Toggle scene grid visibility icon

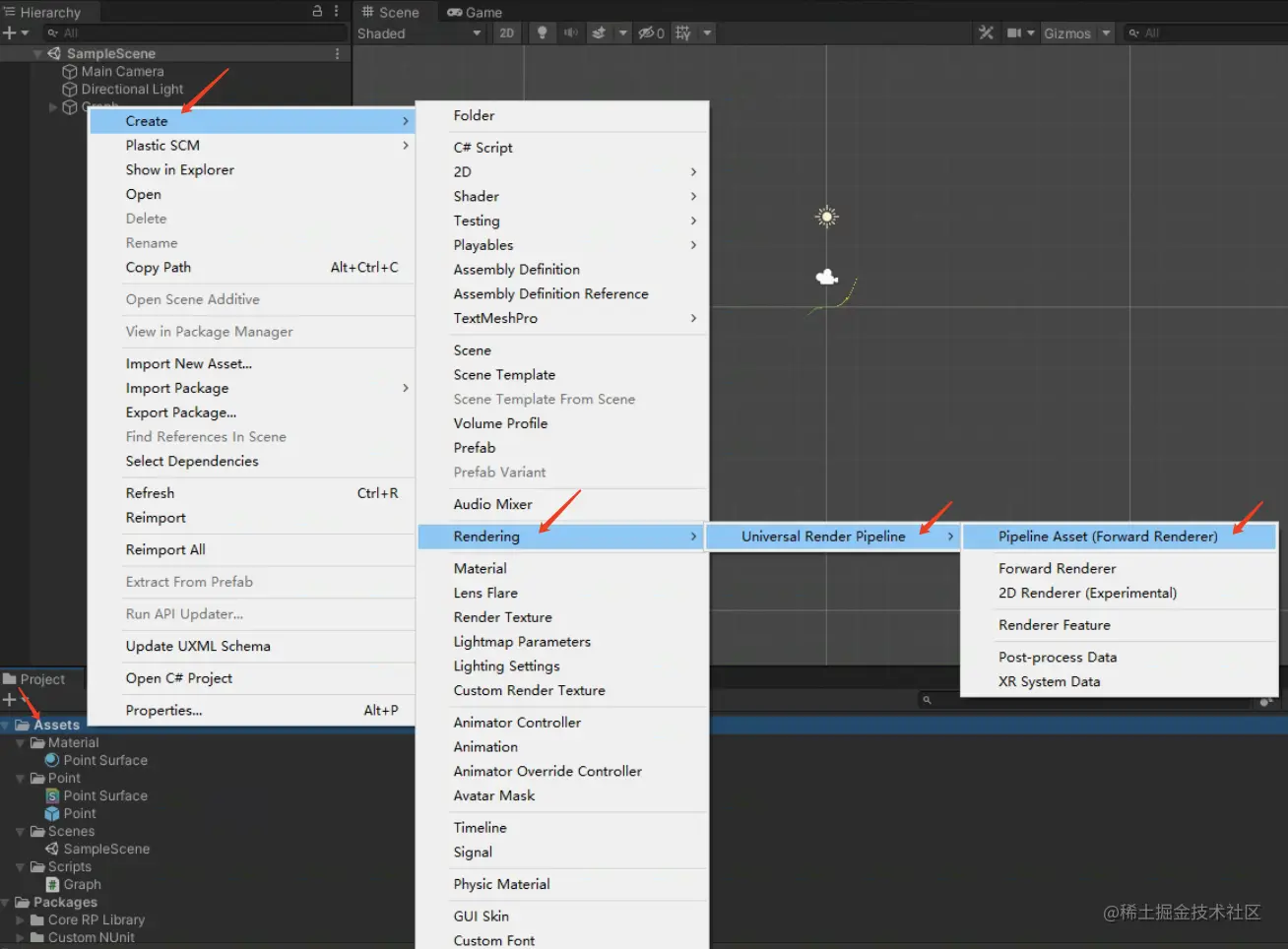pyautogui.click(x=683, y=33)
